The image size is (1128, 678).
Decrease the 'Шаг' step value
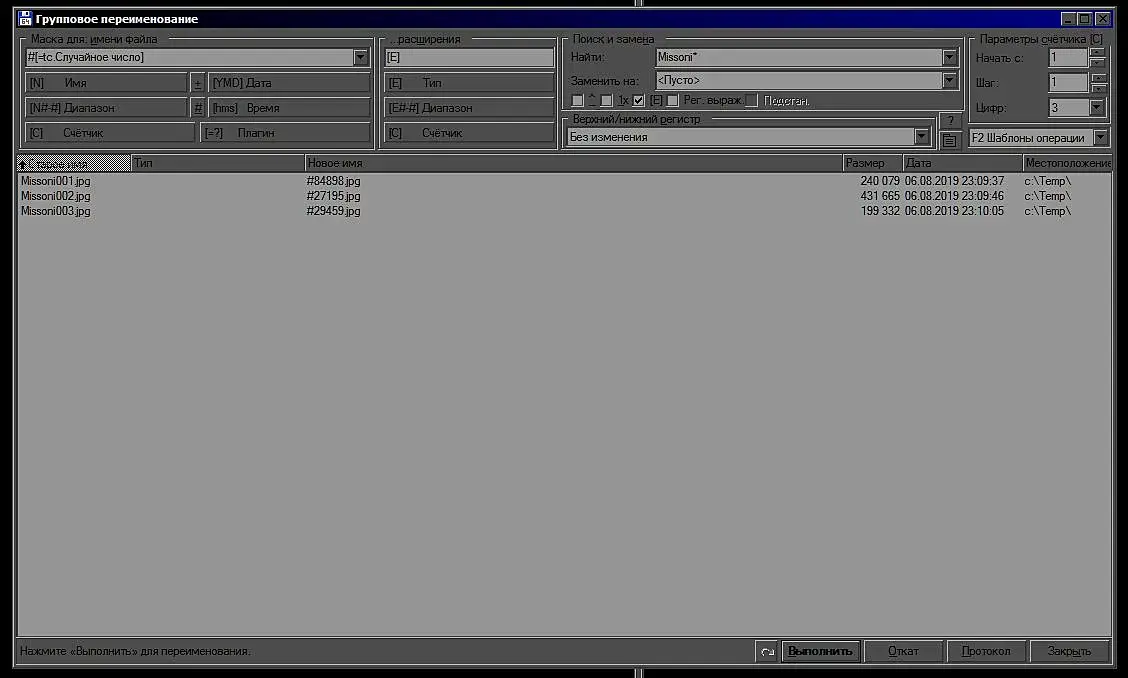1099,88
